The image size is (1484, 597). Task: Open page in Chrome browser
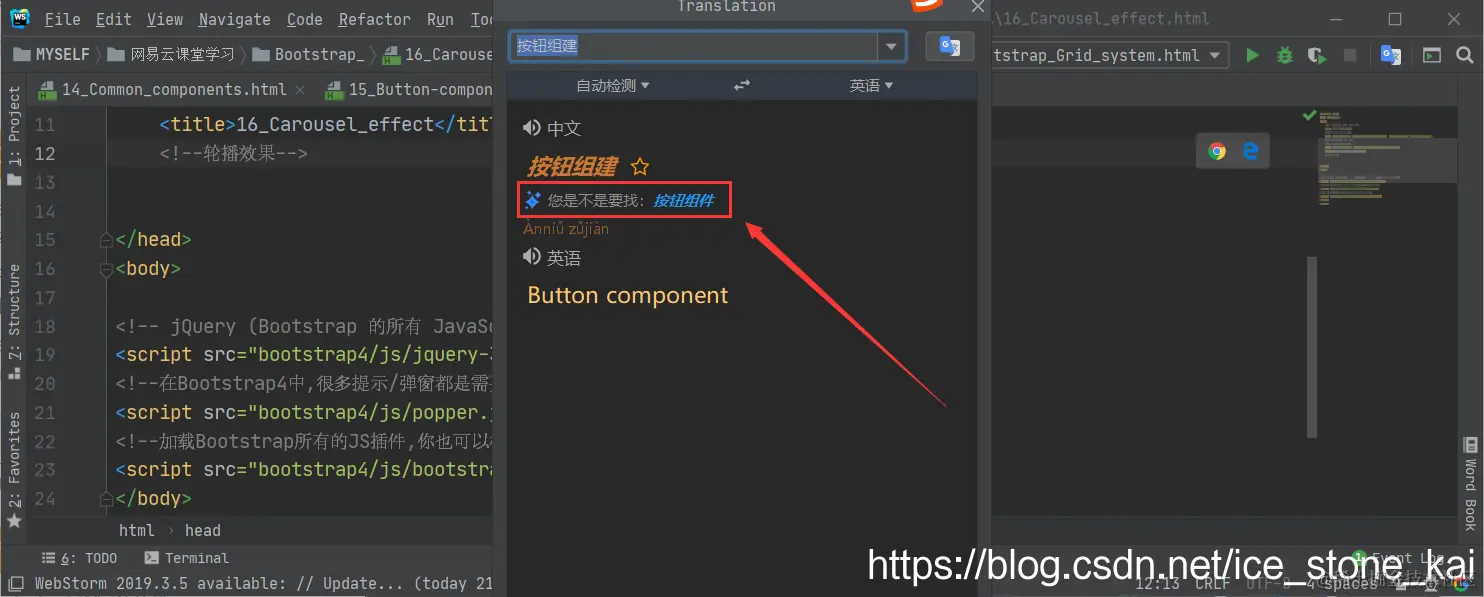[1217, 152]
